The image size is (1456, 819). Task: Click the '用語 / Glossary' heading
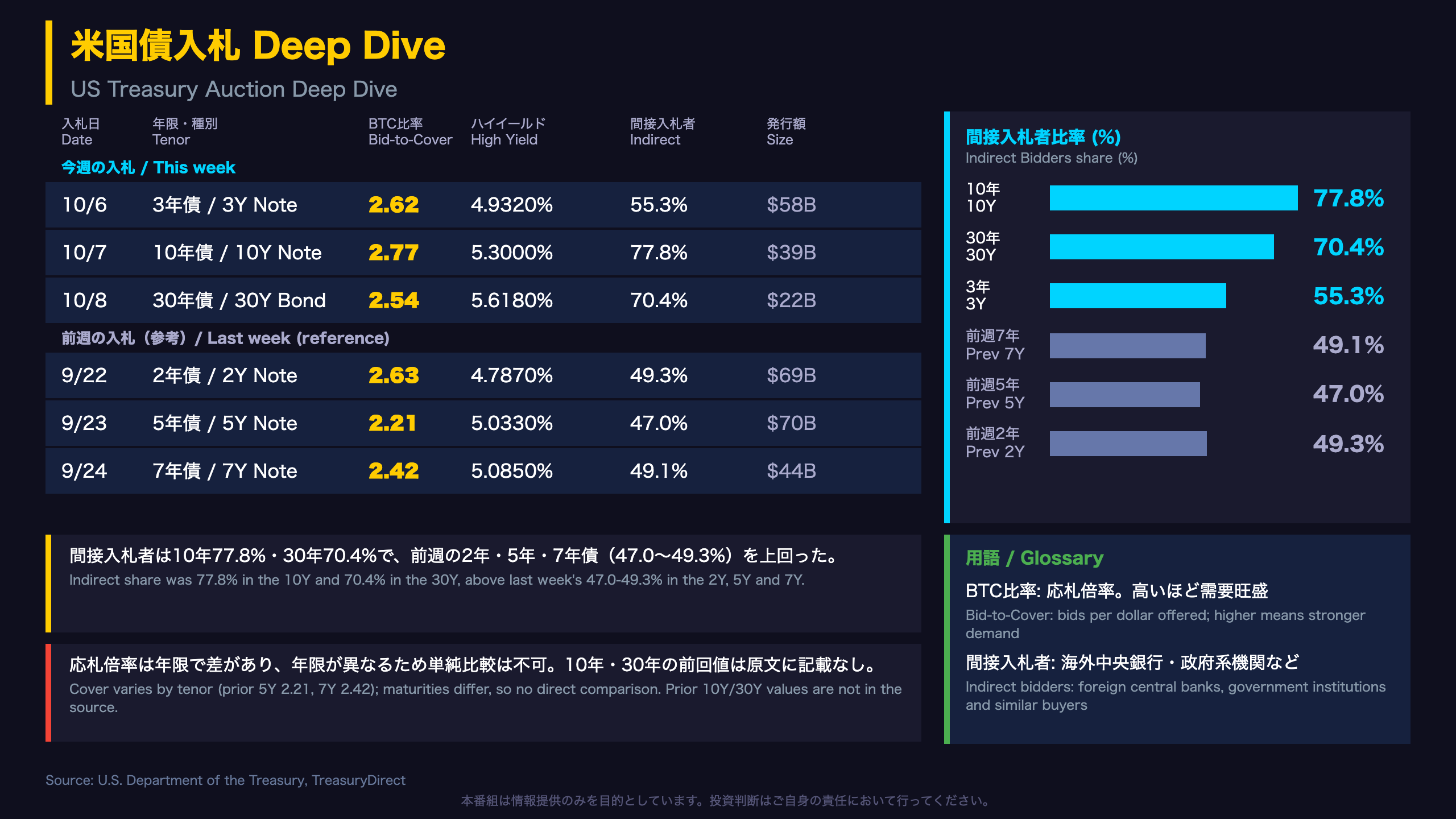(1034, 558)
